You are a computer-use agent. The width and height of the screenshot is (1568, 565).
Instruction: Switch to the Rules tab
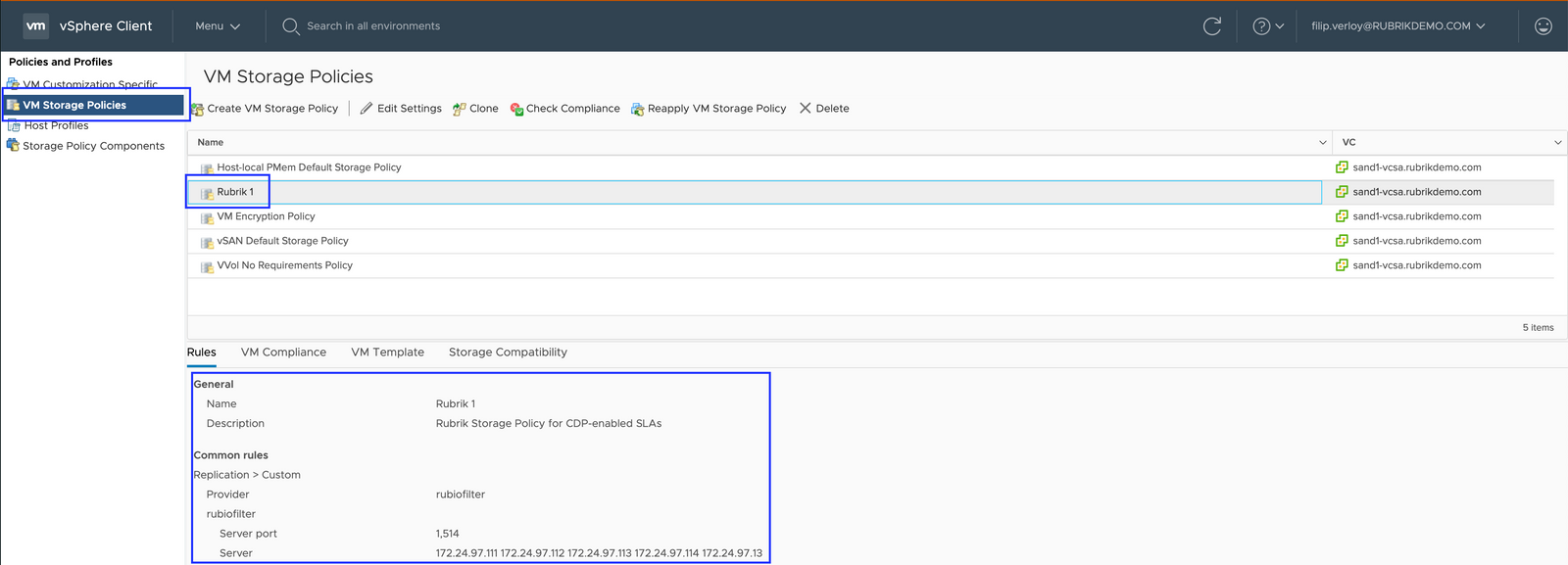[x=202, y=353]
